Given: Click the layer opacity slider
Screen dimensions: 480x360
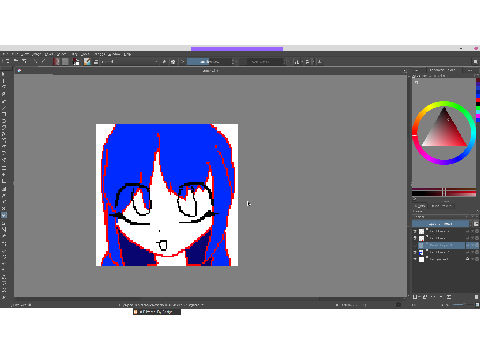Looking at the screenshot, I should pyautogui.click(x=441, y=224).
